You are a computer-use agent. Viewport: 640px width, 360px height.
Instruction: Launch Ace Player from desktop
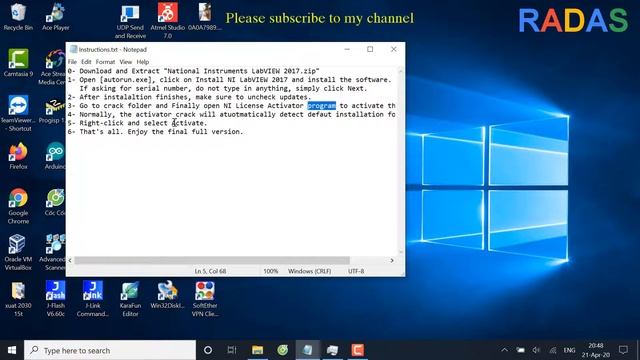pyautogui.click(x=56, y=17)
